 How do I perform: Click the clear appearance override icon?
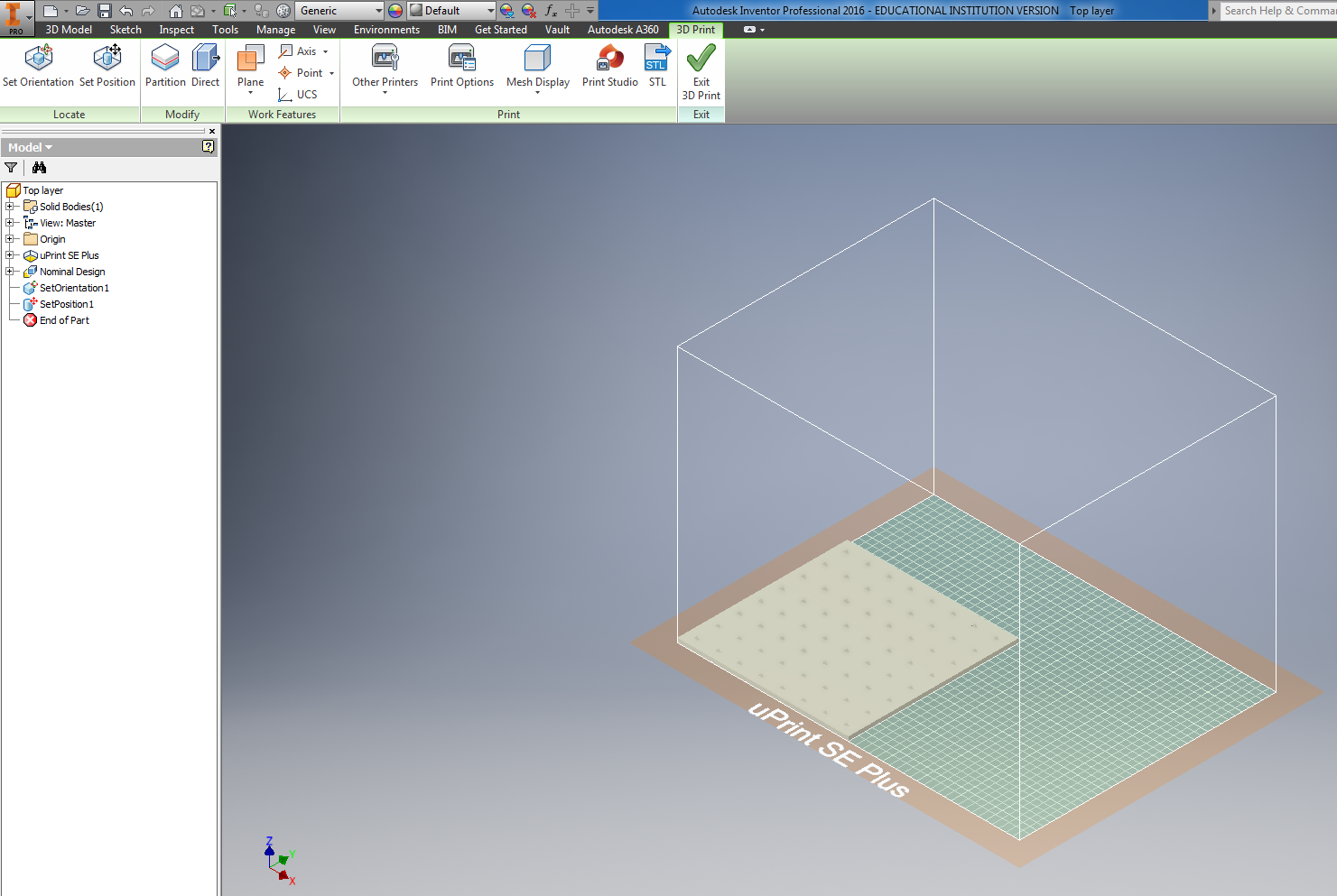click(529, 11)
